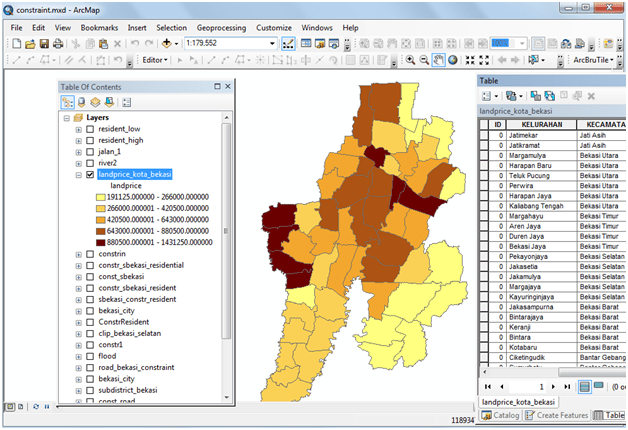Open the map scale dropdown
628x430 pixels.
pyautogui.click(x=272, y=44)
